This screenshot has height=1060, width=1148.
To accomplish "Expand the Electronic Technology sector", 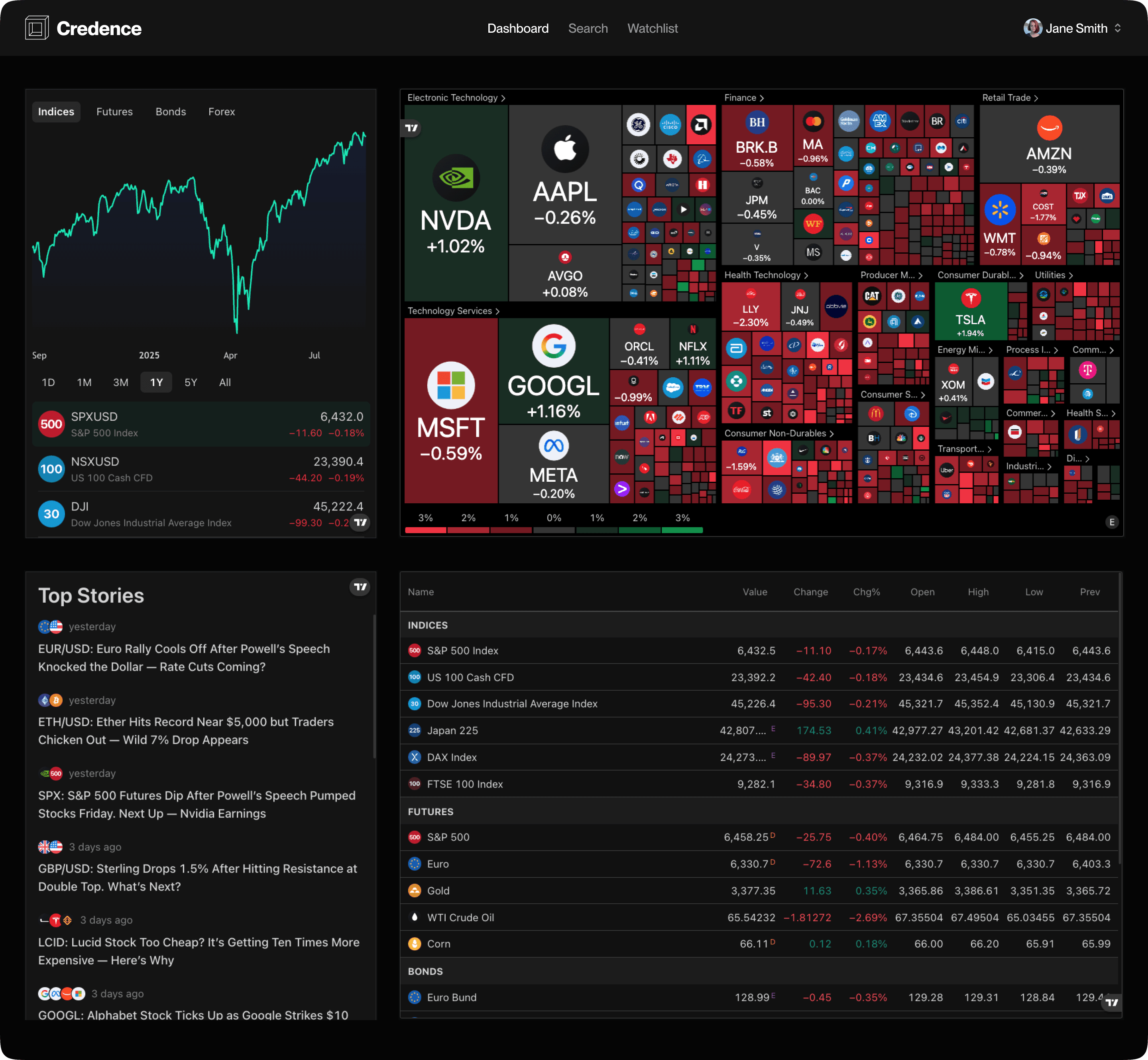I will pyautogui.click(x=456, y=98).
